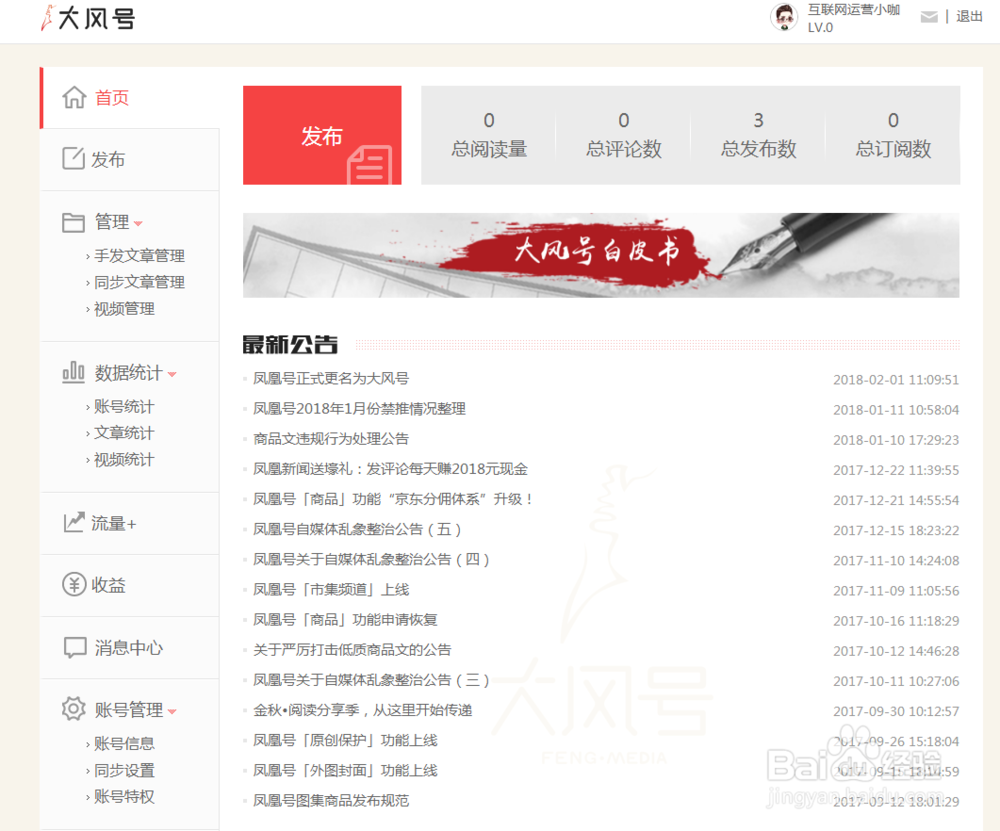The height and width of the screenshot is (831, 1000).
Task: Open 账号信息 submenu
Action: [124, 744]
